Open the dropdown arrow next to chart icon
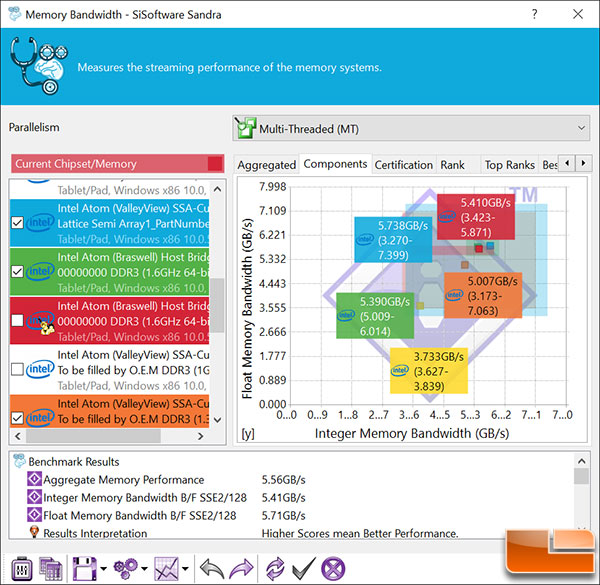This screenshot has width=600, height=585. click(x=185, y=569)
